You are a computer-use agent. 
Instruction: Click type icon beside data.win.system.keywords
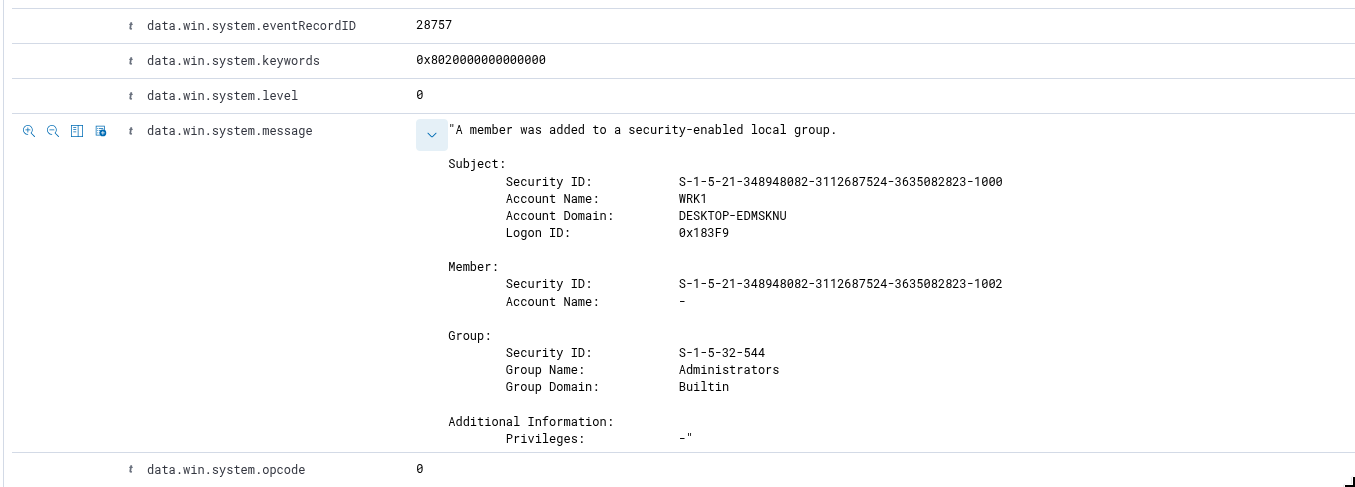coord(131,61)
